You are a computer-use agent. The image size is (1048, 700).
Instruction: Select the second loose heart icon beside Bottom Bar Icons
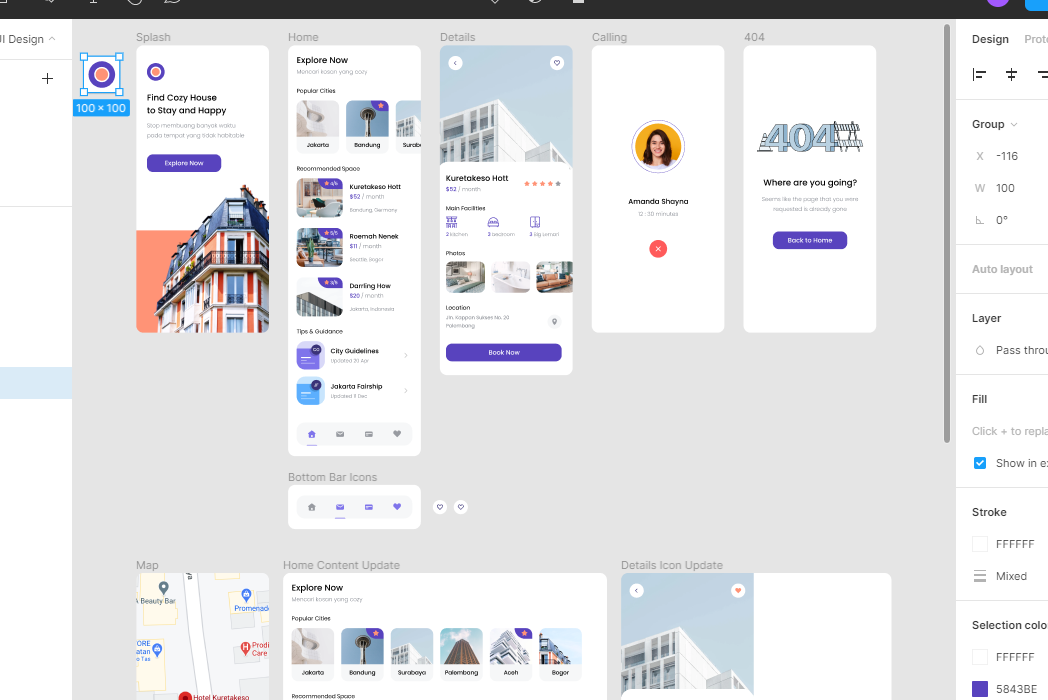pos(461,507)
